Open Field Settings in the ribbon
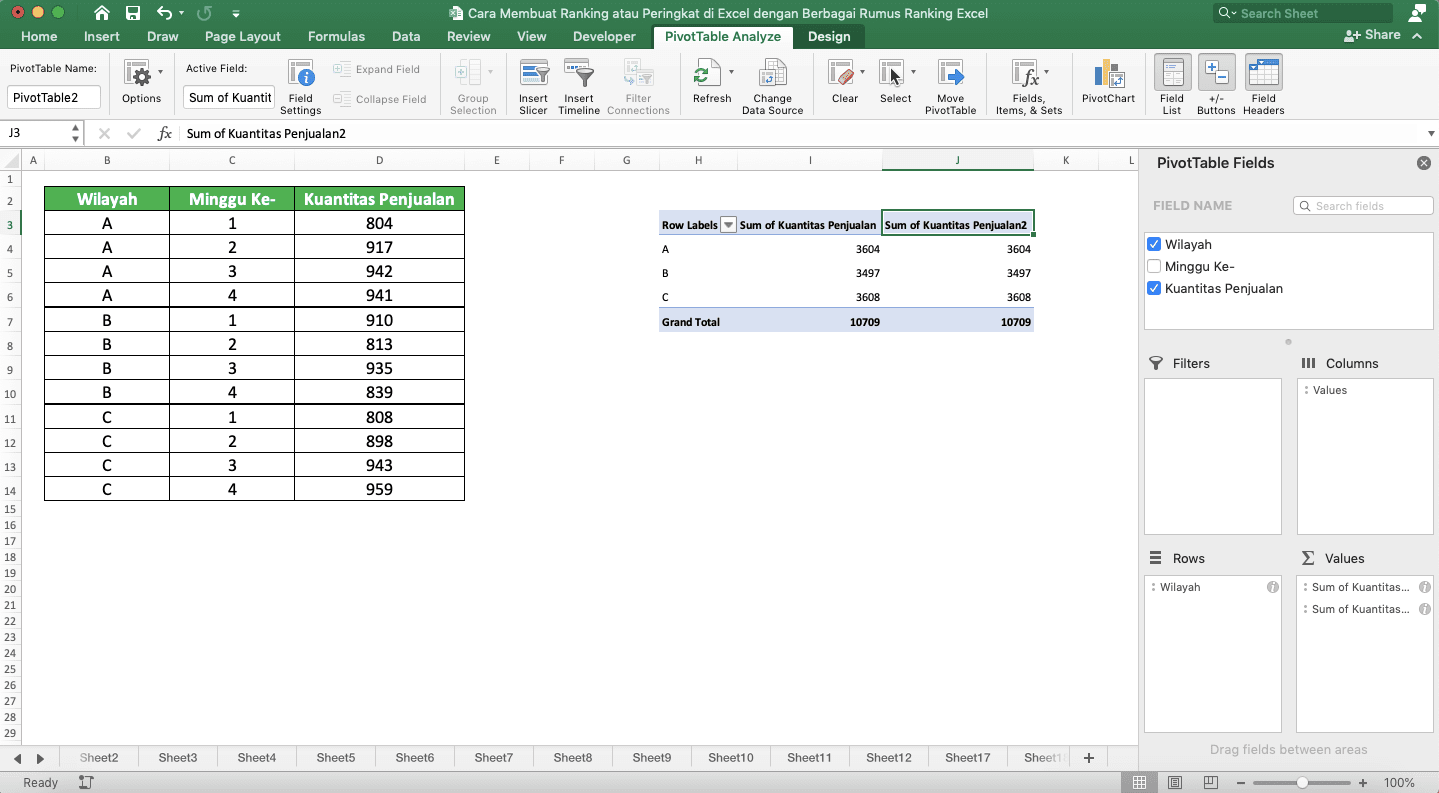This screenshot has width=1439, height=793. 301,86
